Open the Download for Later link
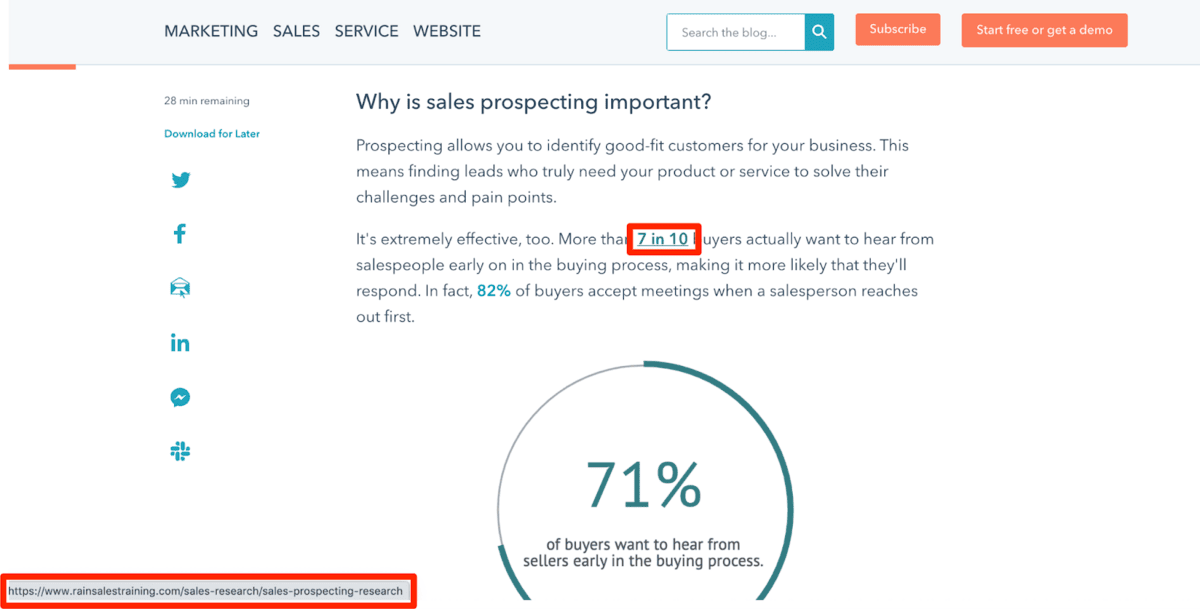 pyautogui.click(x=212, y=133)
